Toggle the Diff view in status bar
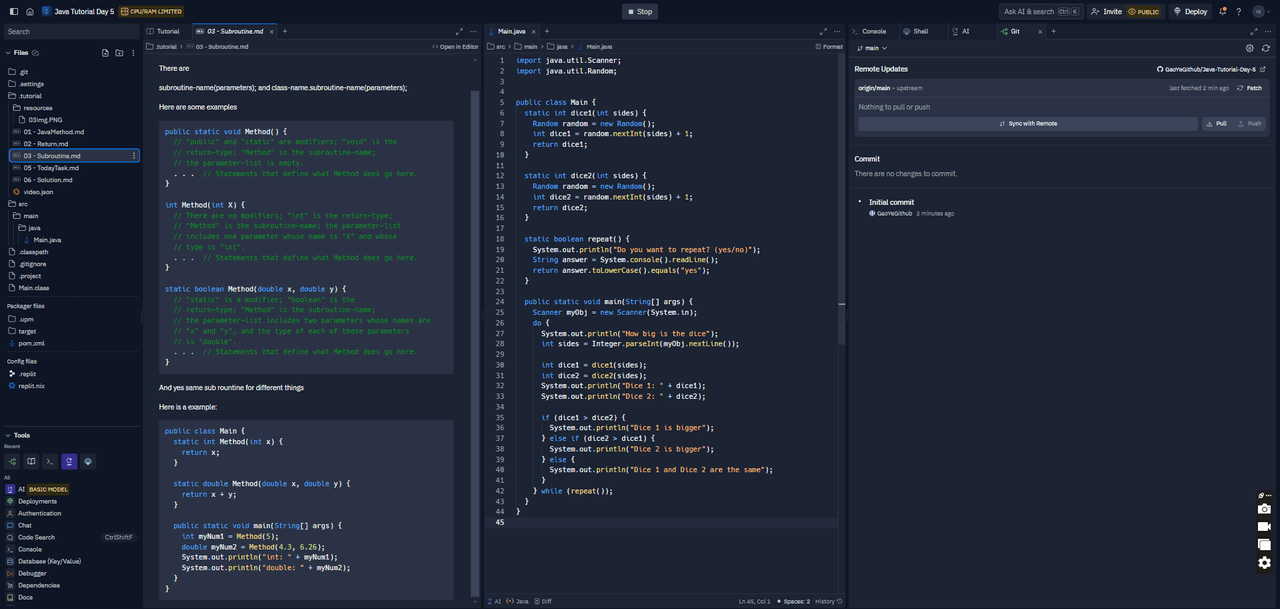The height and width of the screenshot is (609, 1280). (542, 601)
